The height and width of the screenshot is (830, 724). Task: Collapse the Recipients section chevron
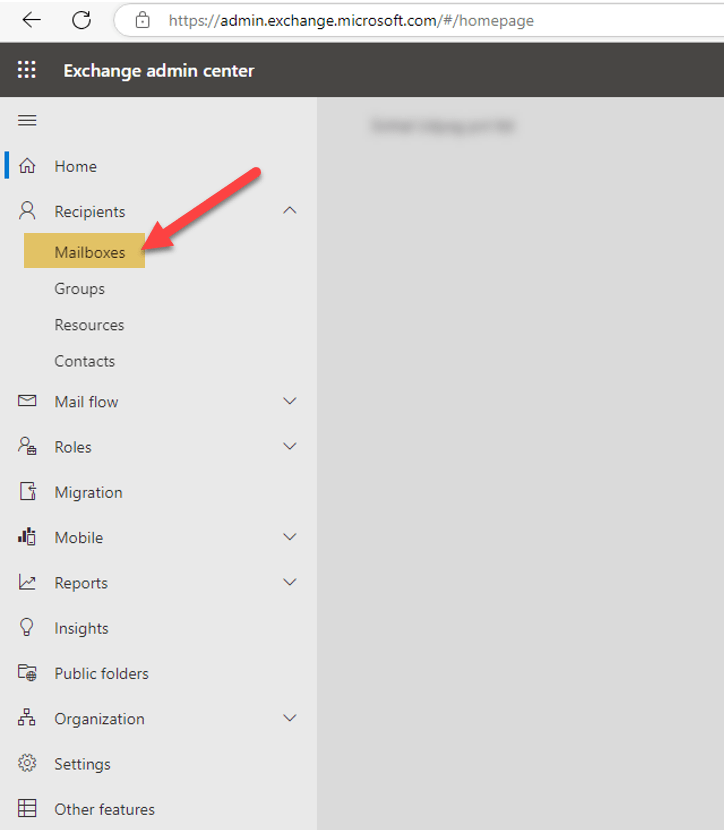click(x=290, y=211)
